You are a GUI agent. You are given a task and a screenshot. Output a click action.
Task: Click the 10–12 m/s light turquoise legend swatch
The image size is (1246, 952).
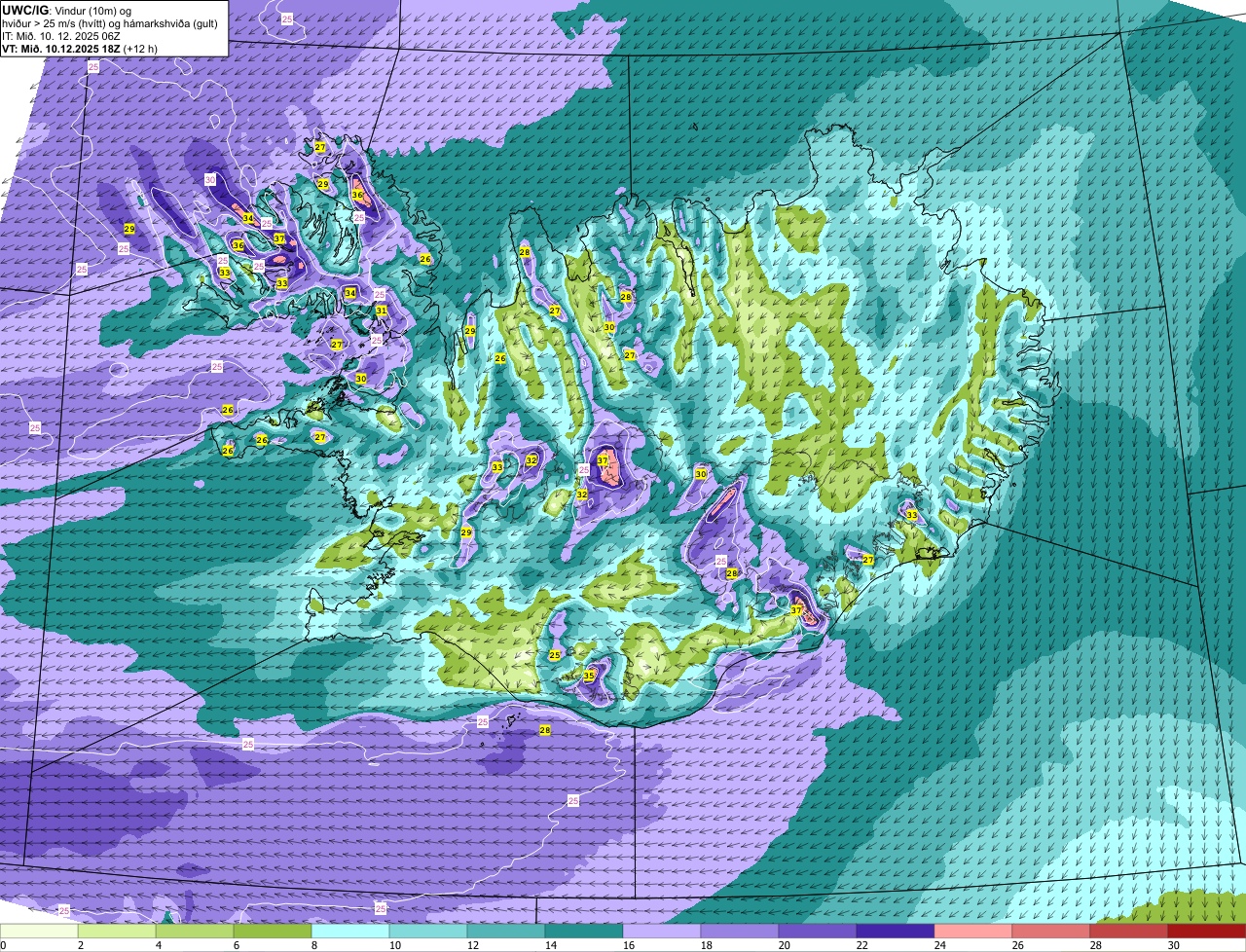428,932
